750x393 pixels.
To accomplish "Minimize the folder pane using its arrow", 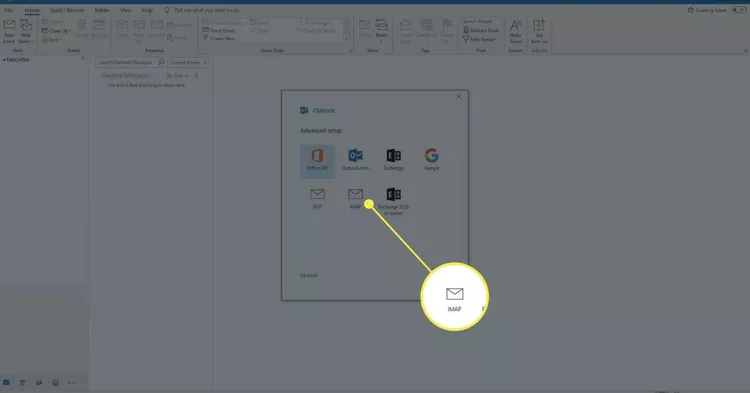I will pos(83,58).
